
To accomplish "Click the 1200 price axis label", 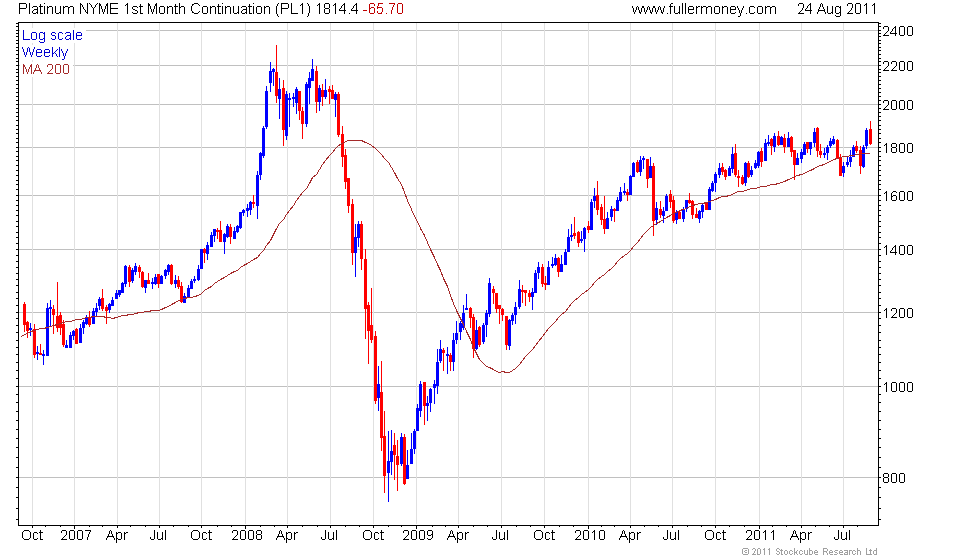I will 898,313.
